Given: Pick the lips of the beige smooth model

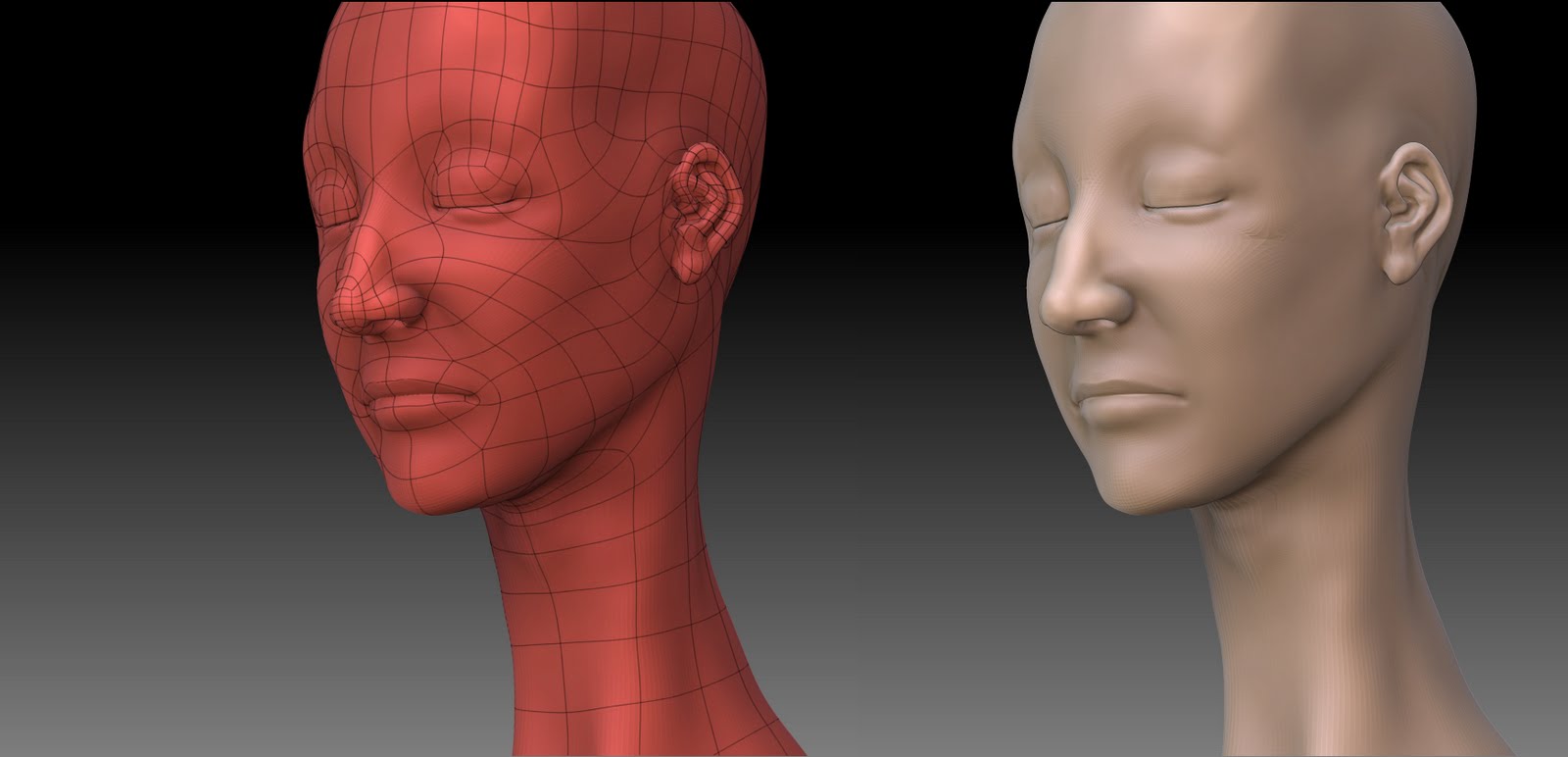Looking at the screenshot, I should [x=1132, y=402].
